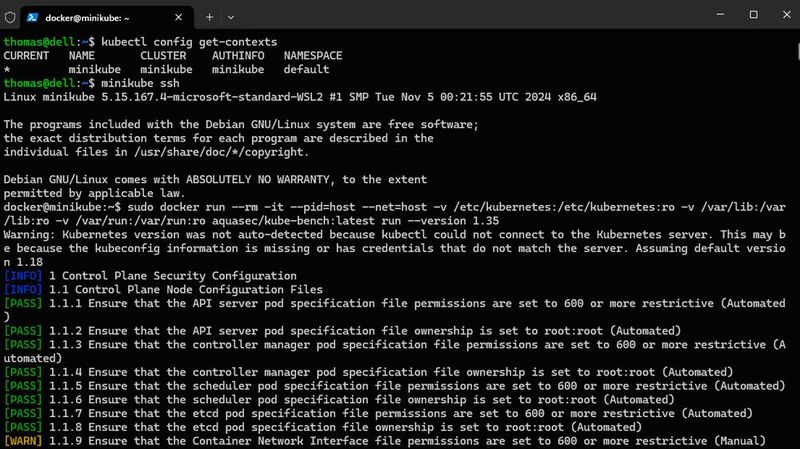Click the 'AUTHINFO' column header
The width and height of the screenshot is (800, 449).
(x=238, y=56)
